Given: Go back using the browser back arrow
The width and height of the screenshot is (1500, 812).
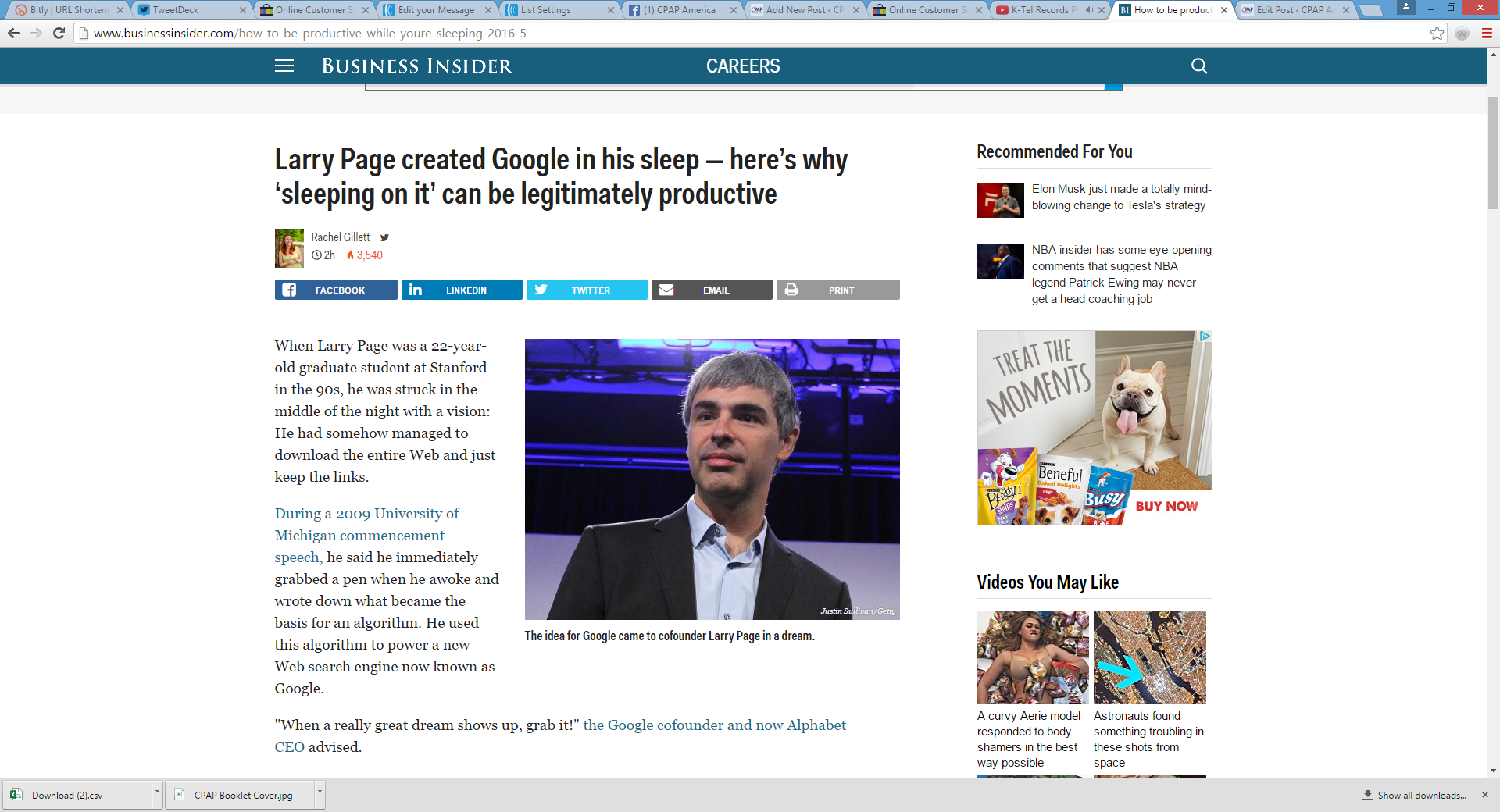Looking at the screenshot, I should (13, 34).
